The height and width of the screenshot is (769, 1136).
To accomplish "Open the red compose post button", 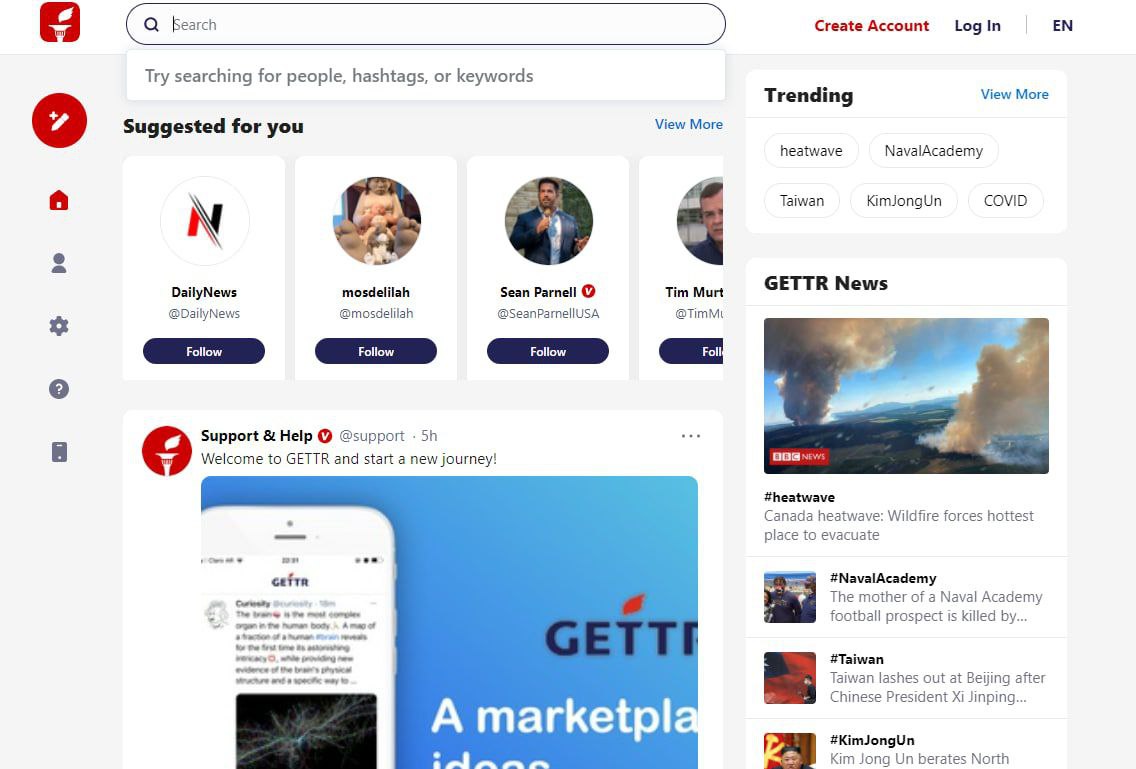I will (59, 120).
